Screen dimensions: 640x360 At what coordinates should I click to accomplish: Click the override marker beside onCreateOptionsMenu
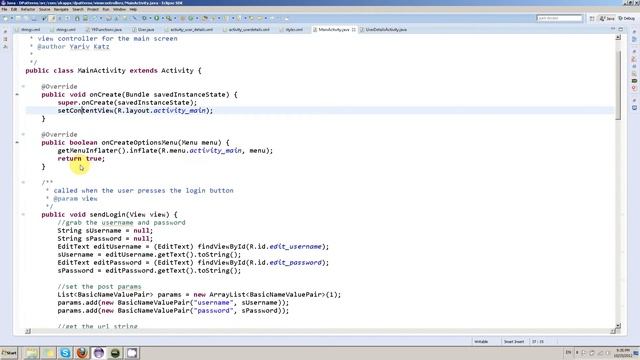pyautogui.click(x=17, y=142)
